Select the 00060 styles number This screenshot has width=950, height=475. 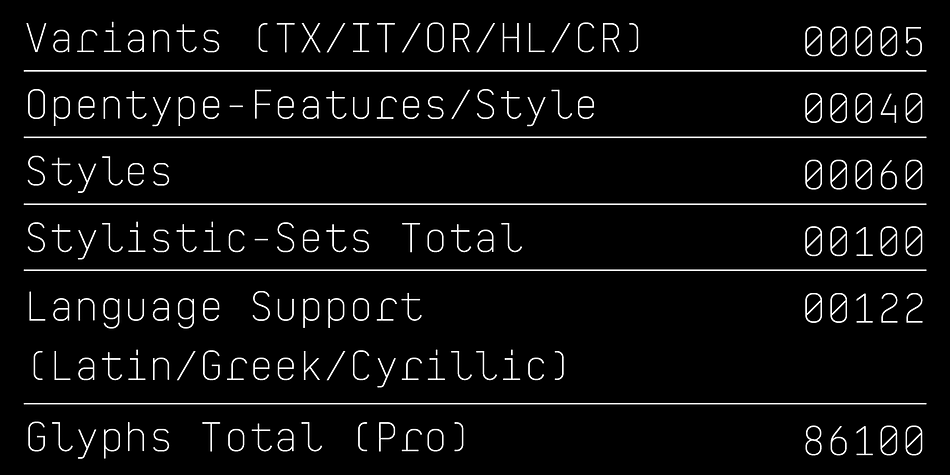coord(864,174)
